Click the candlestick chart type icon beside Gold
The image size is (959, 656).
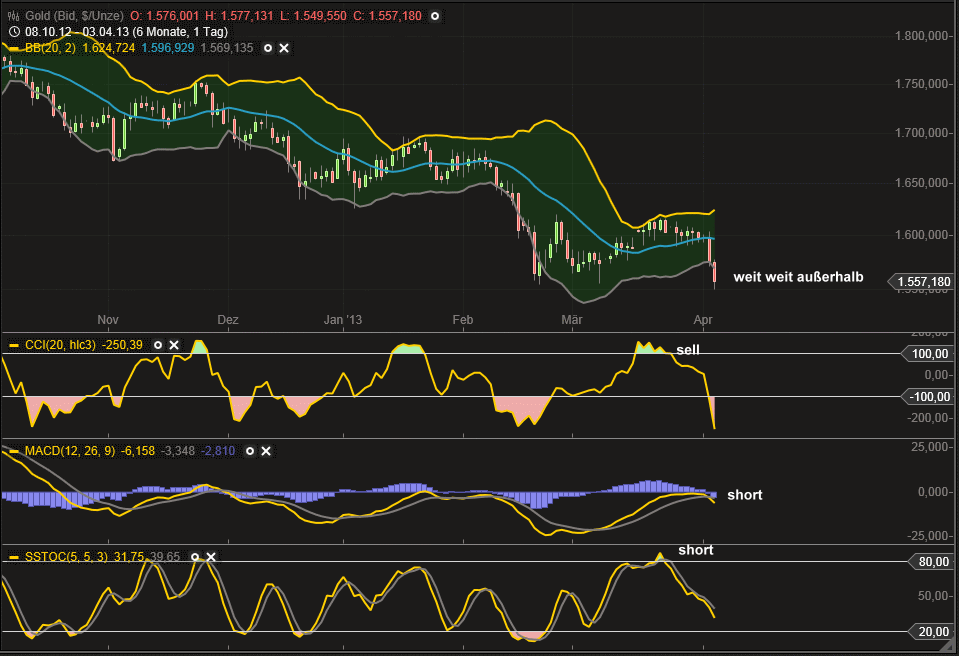tap(13, 16)
